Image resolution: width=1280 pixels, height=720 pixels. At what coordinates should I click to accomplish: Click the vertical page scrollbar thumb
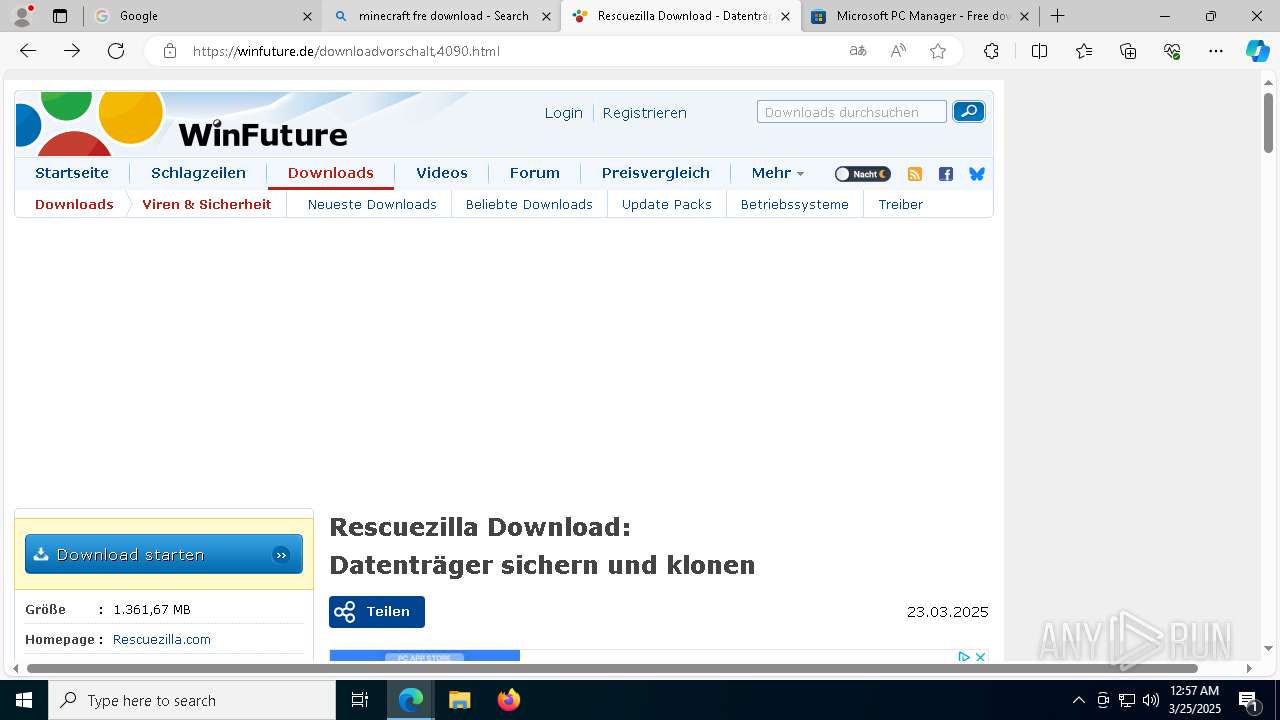click(1269, 122)
